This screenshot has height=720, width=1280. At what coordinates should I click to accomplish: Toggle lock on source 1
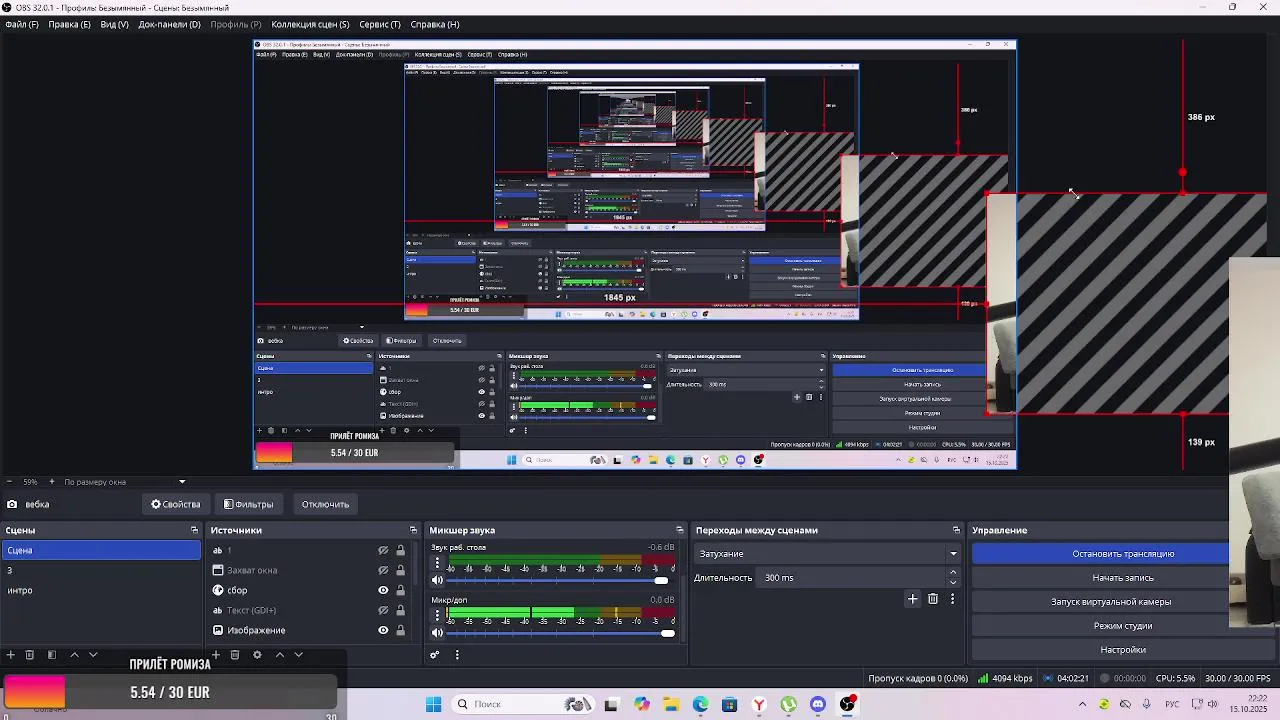401,550
